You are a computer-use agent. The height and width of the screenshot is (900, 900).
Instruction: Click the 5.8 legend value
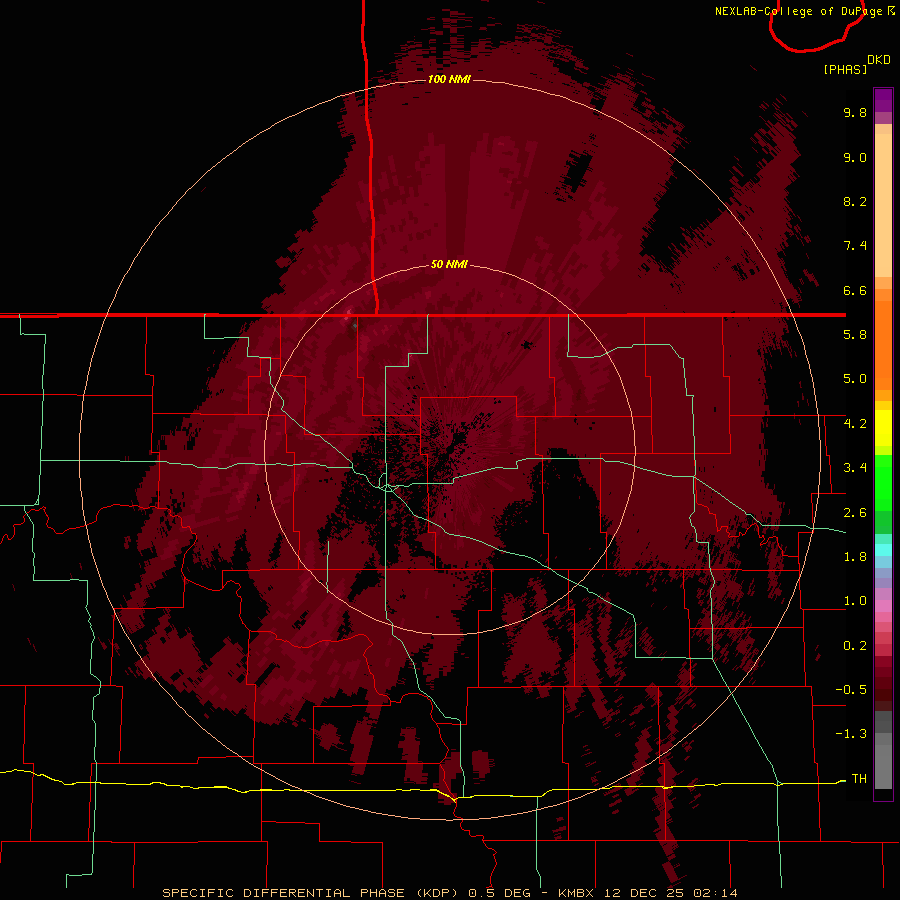855,335
